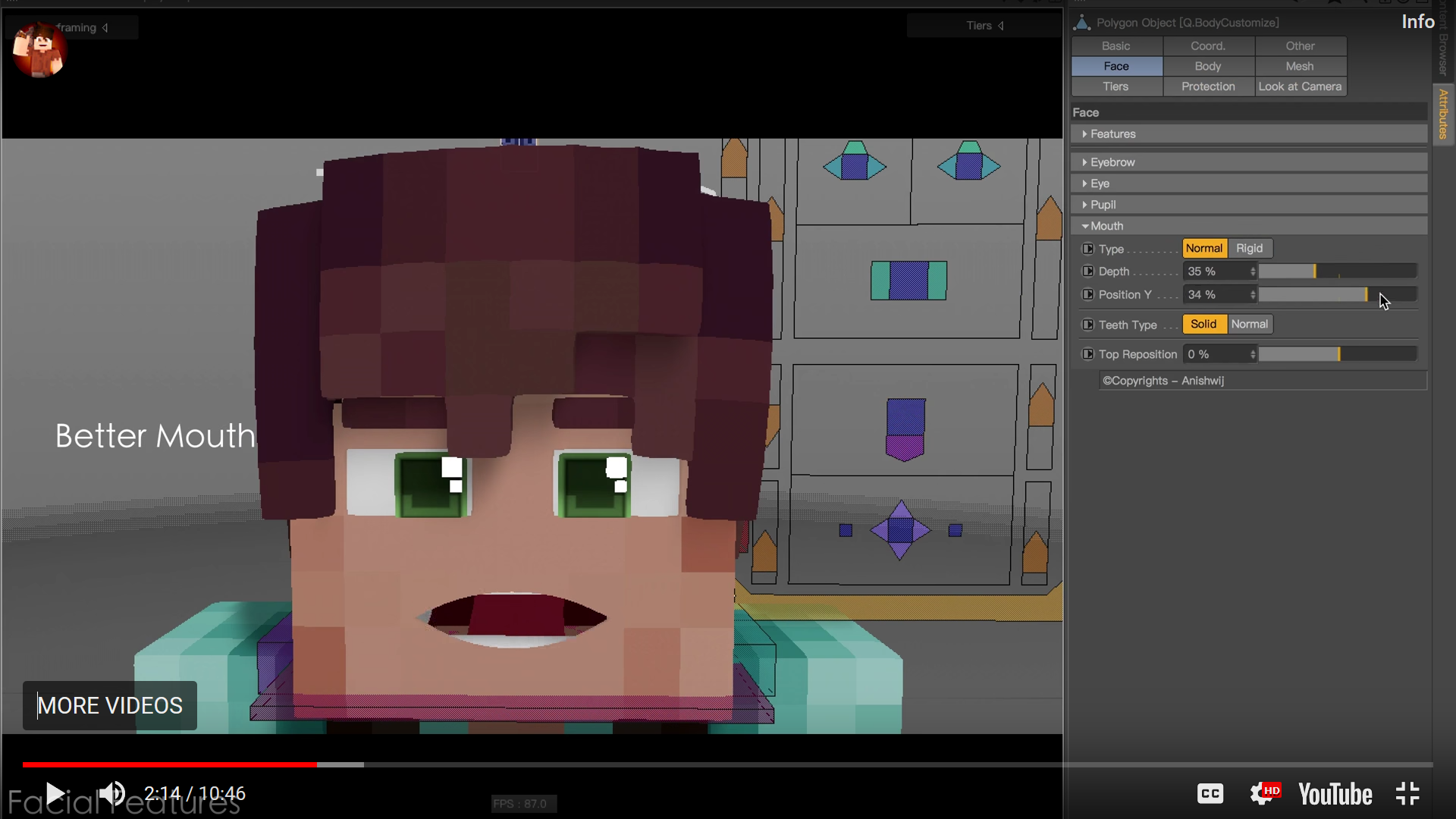Expand the Features group
1456x819 pixels.
click(1249, 133)
